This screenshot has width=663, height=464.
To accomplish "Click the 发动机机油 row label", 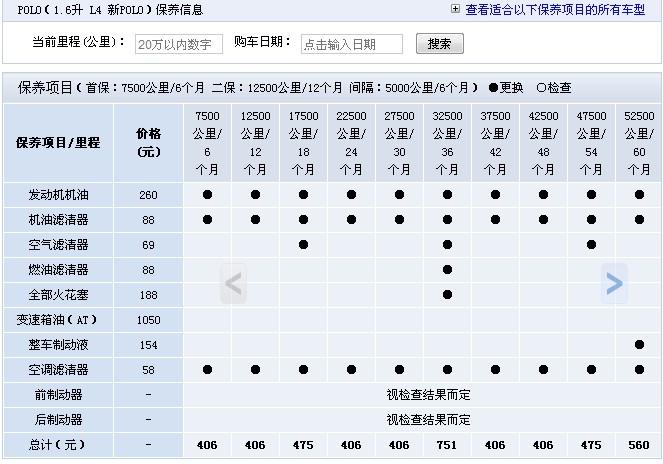I will coord(58,195).
